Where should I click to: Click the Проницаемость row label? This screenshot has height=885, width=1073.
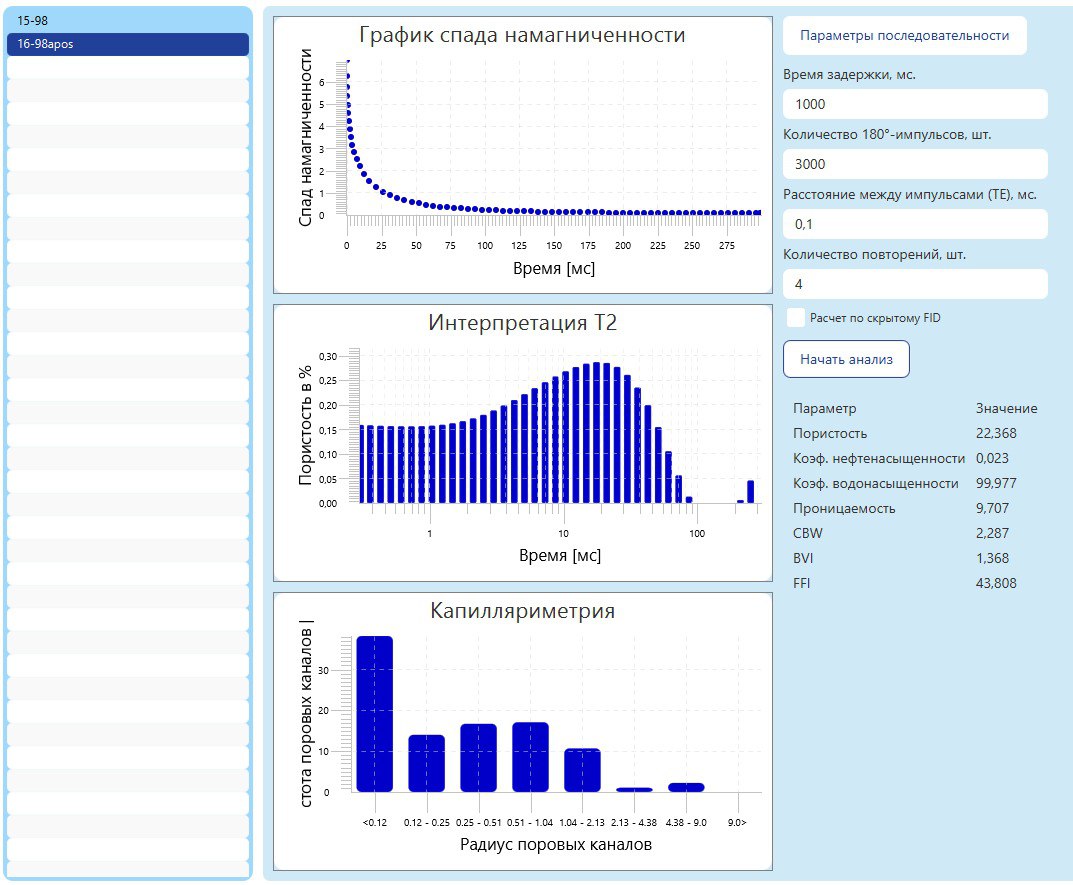pos(844,509)
